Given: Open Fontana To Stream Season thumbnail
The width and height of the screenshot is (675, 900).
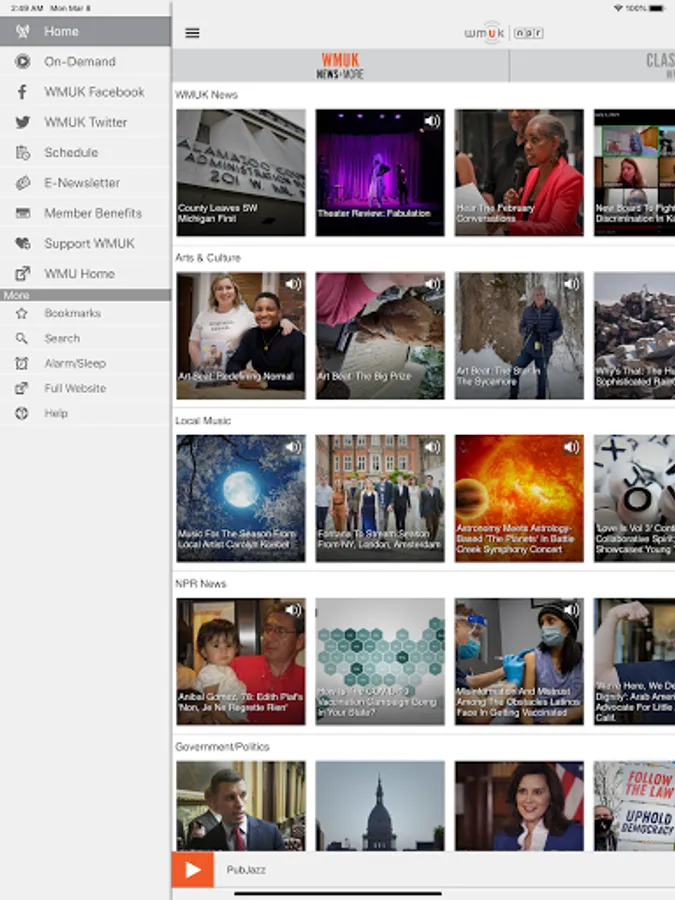Looking at the screenshot, I should (x=380, y=499).
